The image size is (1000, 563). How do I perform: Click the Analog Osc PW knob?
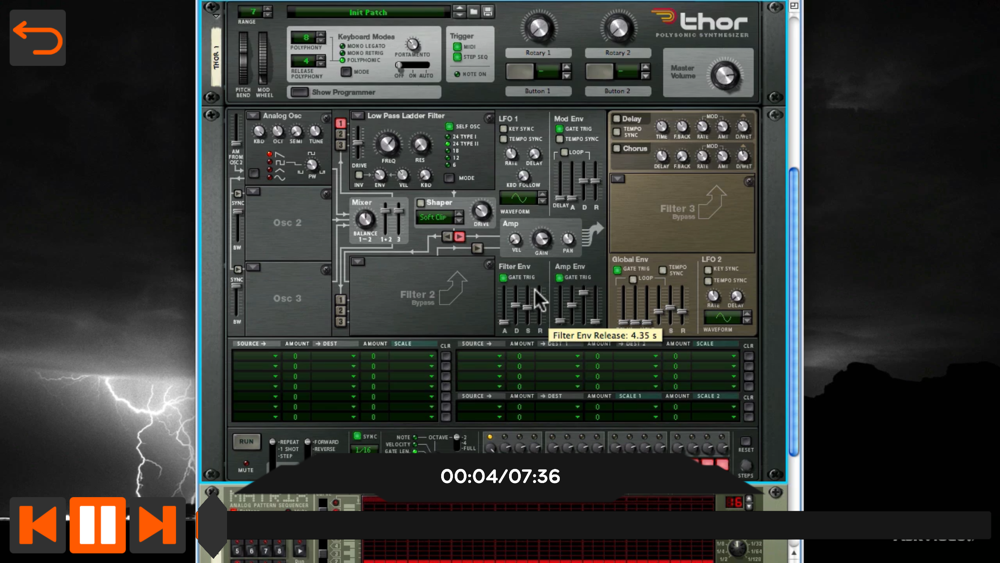[x=312, y=165]
